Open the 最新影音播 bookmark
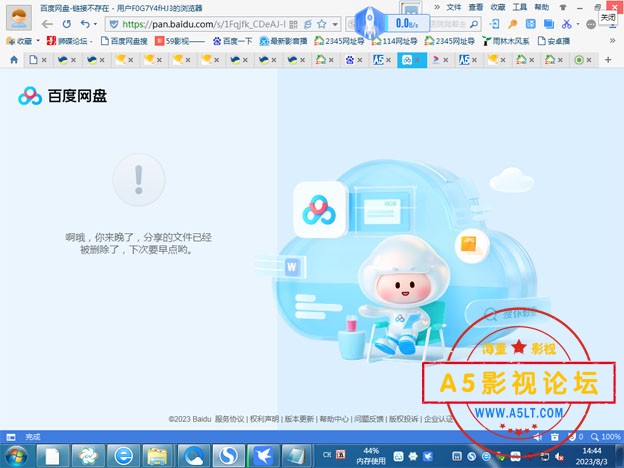This screenshot has width=624, height=468. click(x=283, y=41)
